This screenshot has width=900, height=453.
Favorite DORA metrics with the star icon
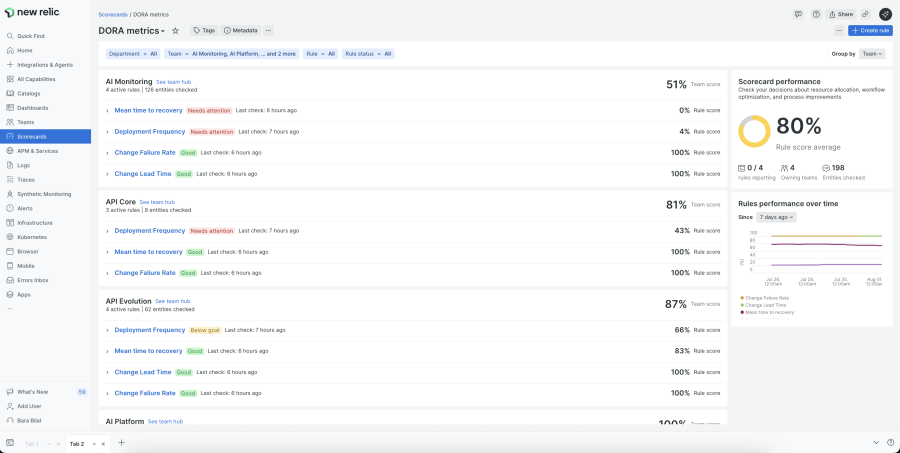[x=176, y=30]
